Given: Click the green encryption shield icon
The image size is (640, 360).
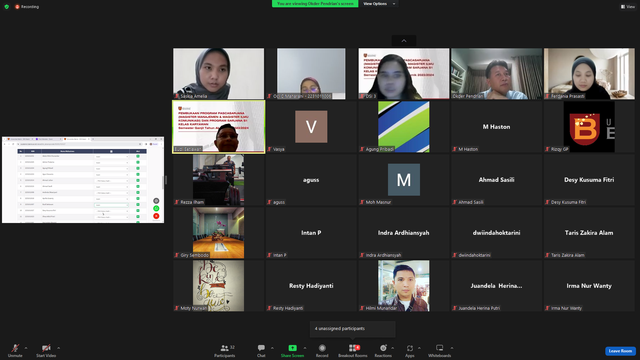Looking at the screenshot, I should click(7, 7).
